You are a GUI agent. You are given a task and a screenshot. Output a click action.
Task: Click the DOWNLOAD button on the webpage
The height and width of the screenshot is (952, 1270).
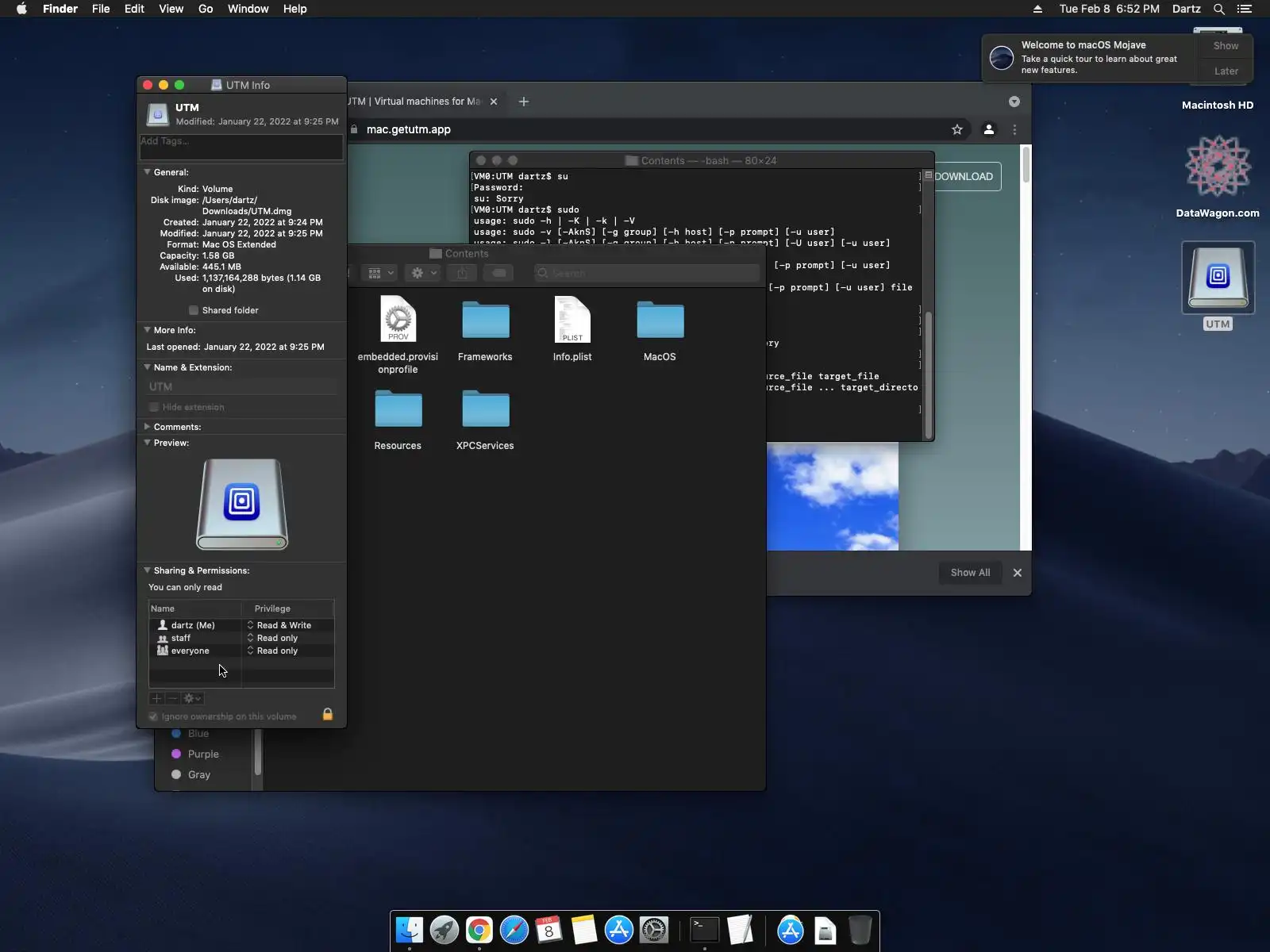(964, 176)
